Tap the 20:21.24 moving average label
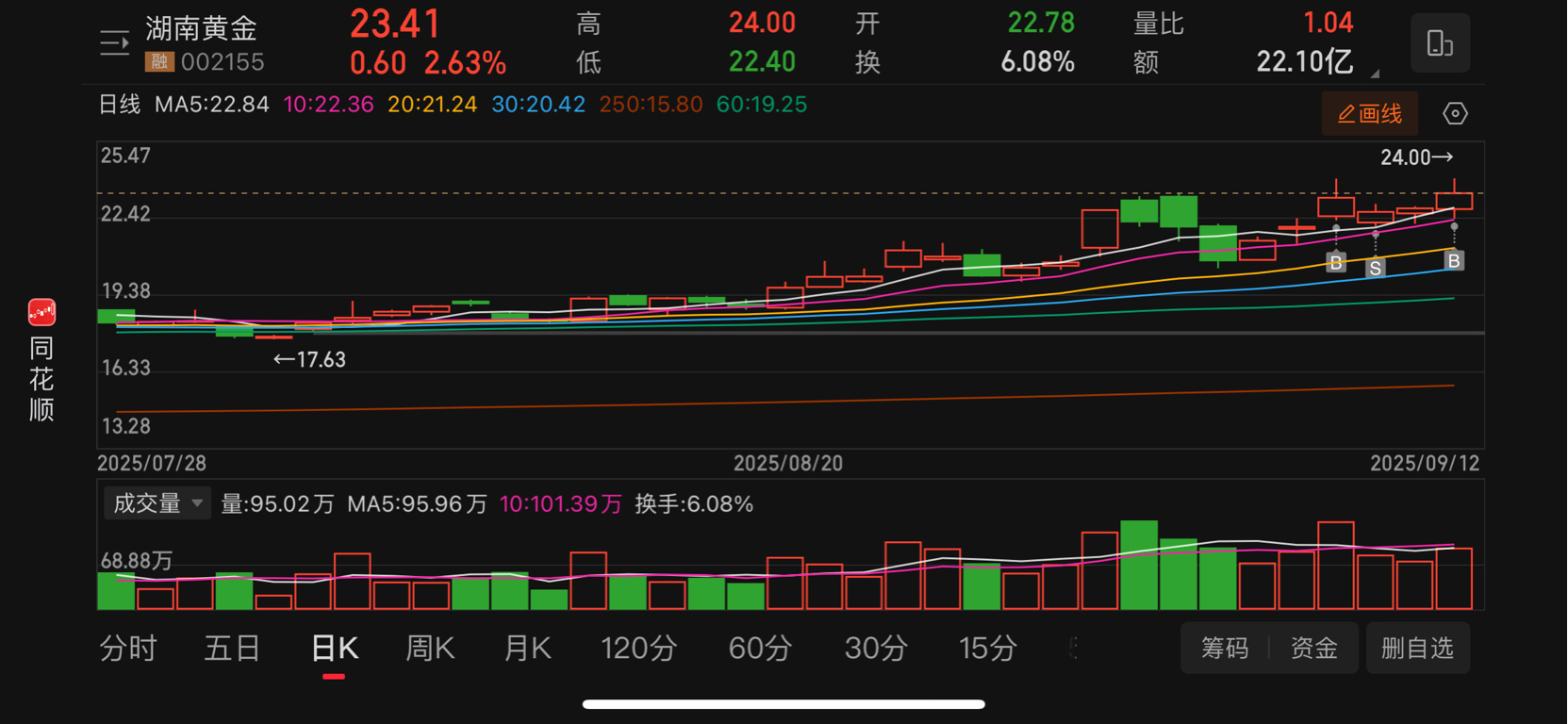The height and width of the screenshot is (724, 1568). [432, 105]
